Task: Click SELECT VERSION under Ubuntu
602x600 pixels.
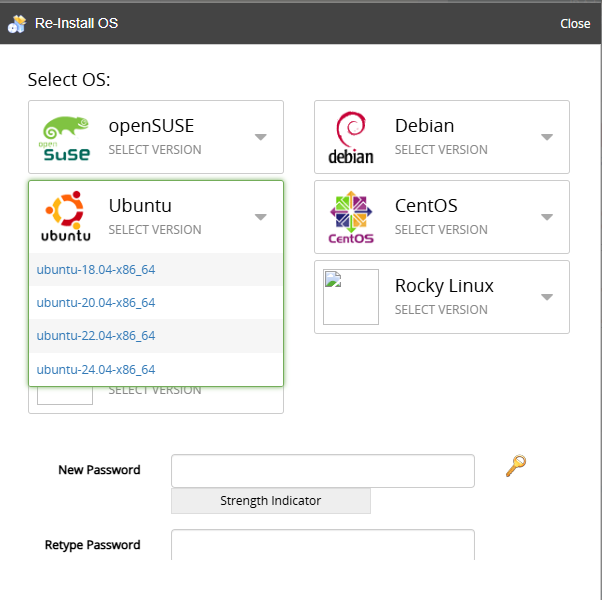Action: point(155,230)
